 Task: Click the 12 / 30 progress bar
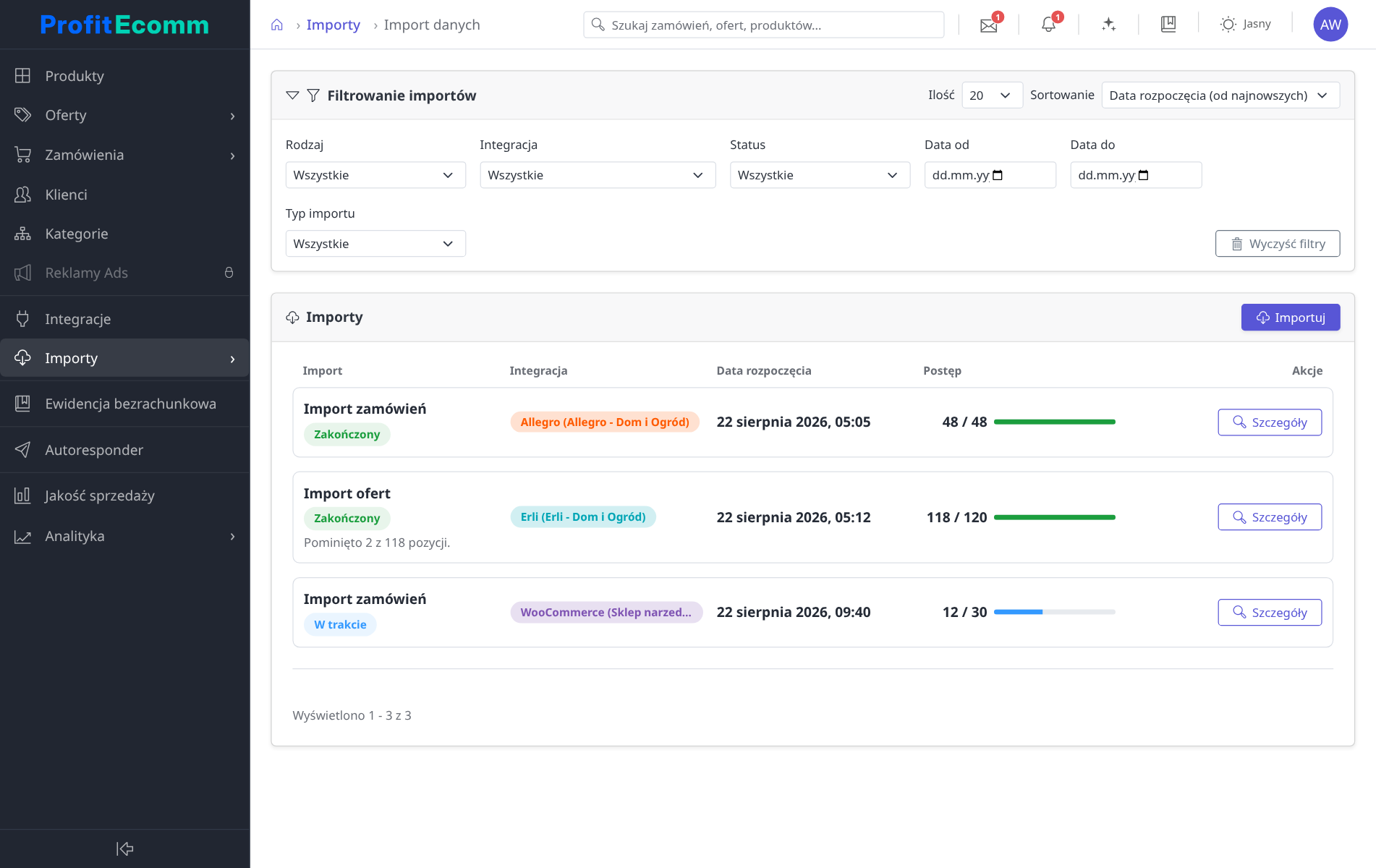[x=1055, y=612]
